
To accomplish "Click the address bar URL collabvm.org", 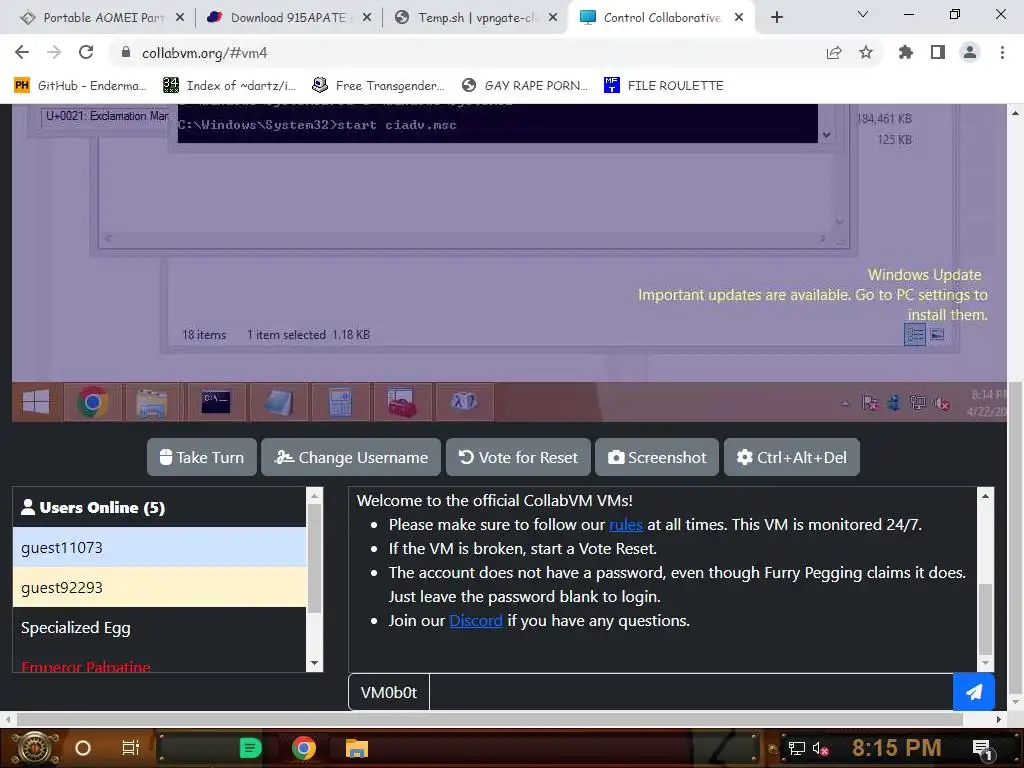I will coord(204,53).
